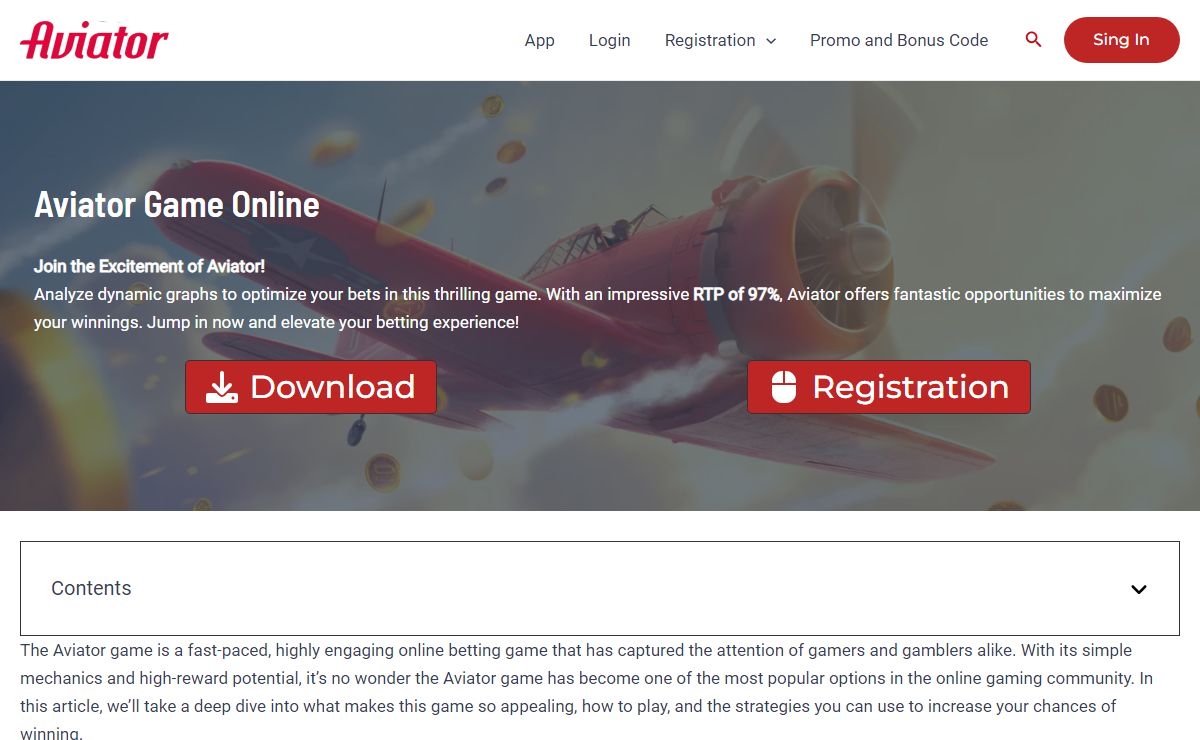This screenshot has width=1200, height=740.
Task: Click the Aviator Game Online heading
Action: click(x=177, y=205)
